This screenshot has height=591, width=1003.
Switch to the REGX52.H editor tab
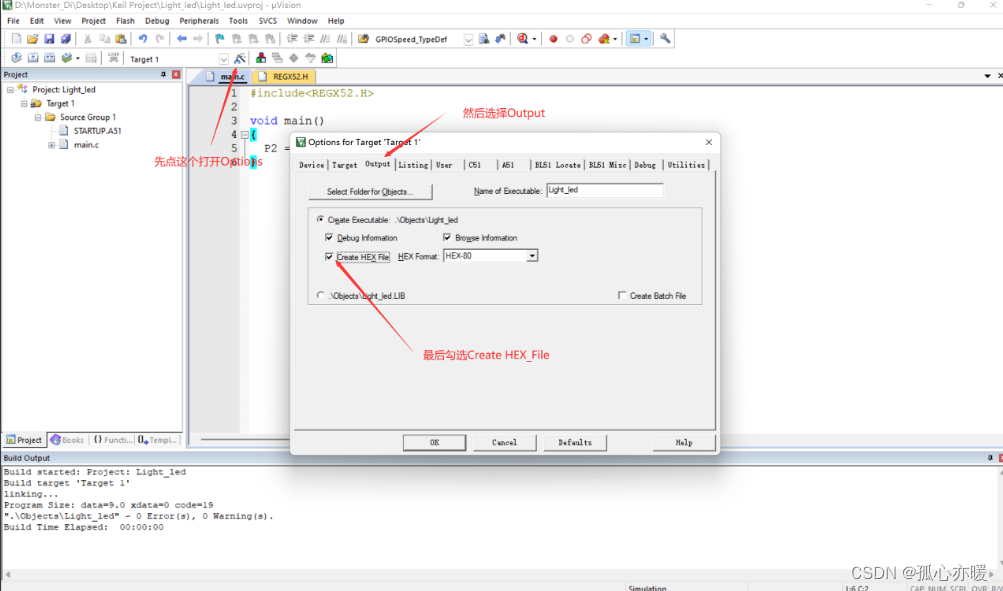[x=283, y=77]
